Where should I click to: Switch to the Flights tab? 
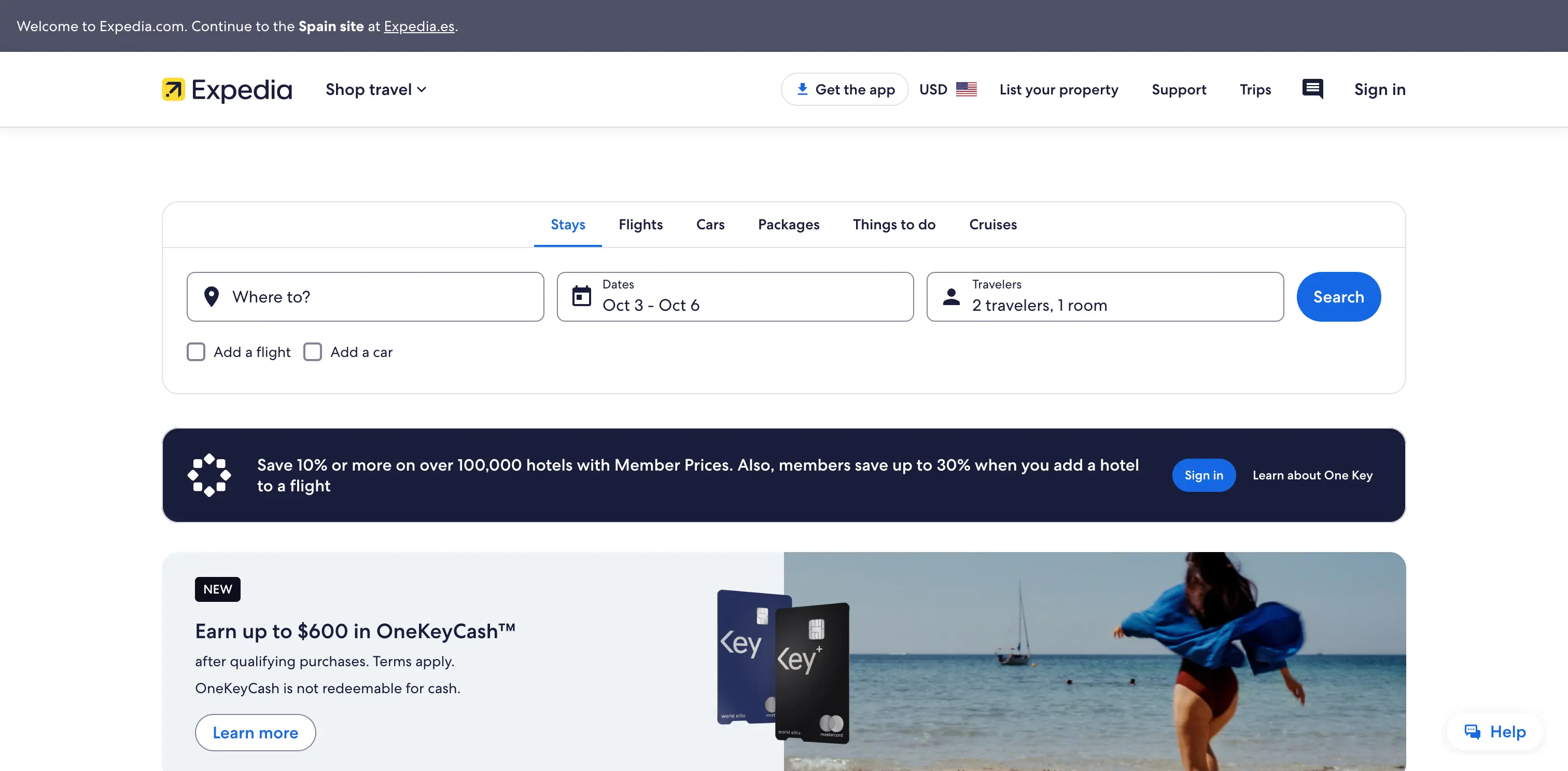[640, 225]
